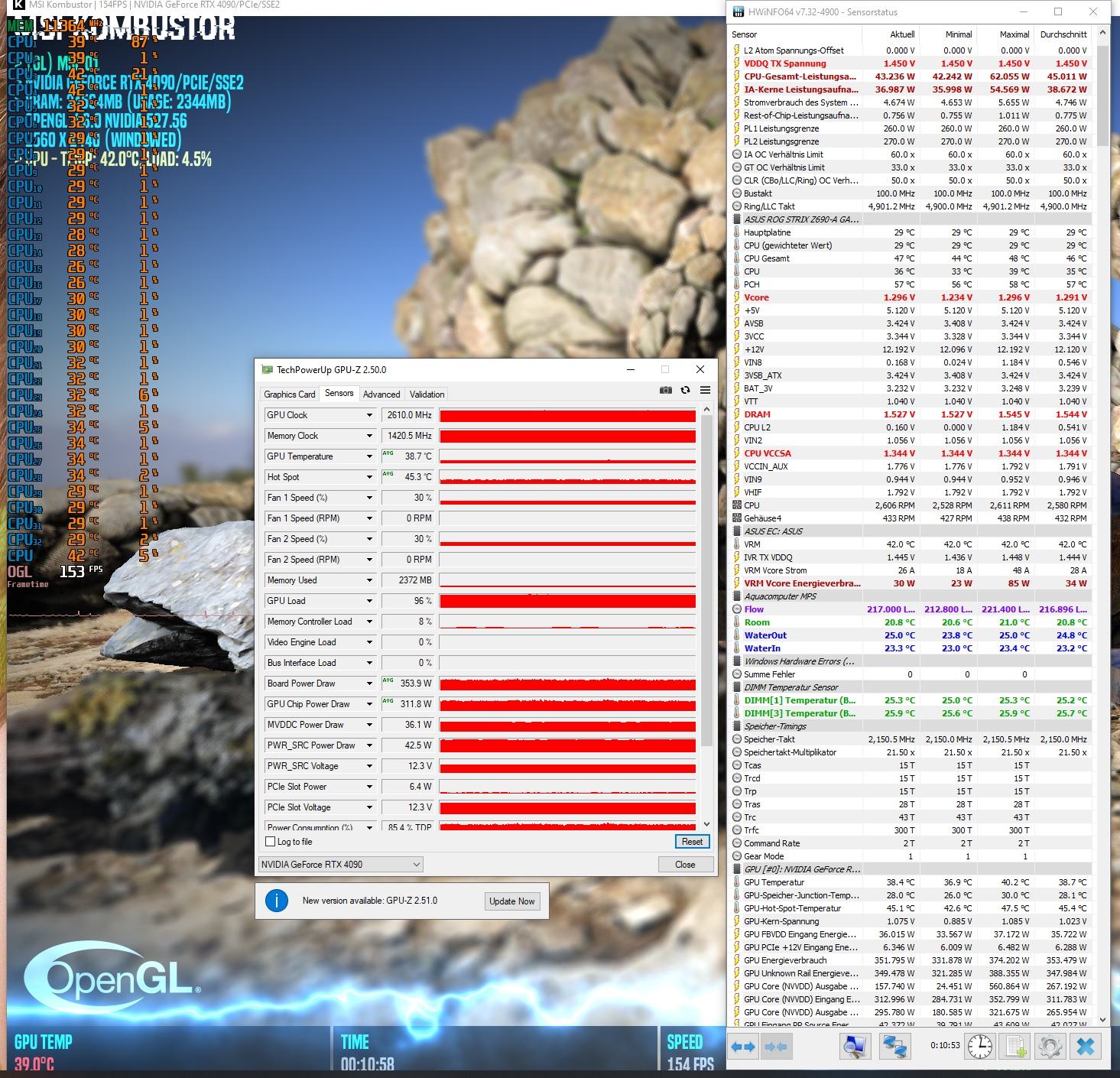The image size is (1120, 1078).
Task: Open Memory Clock sensor dropdown
Action: click(x=369, y=436)
